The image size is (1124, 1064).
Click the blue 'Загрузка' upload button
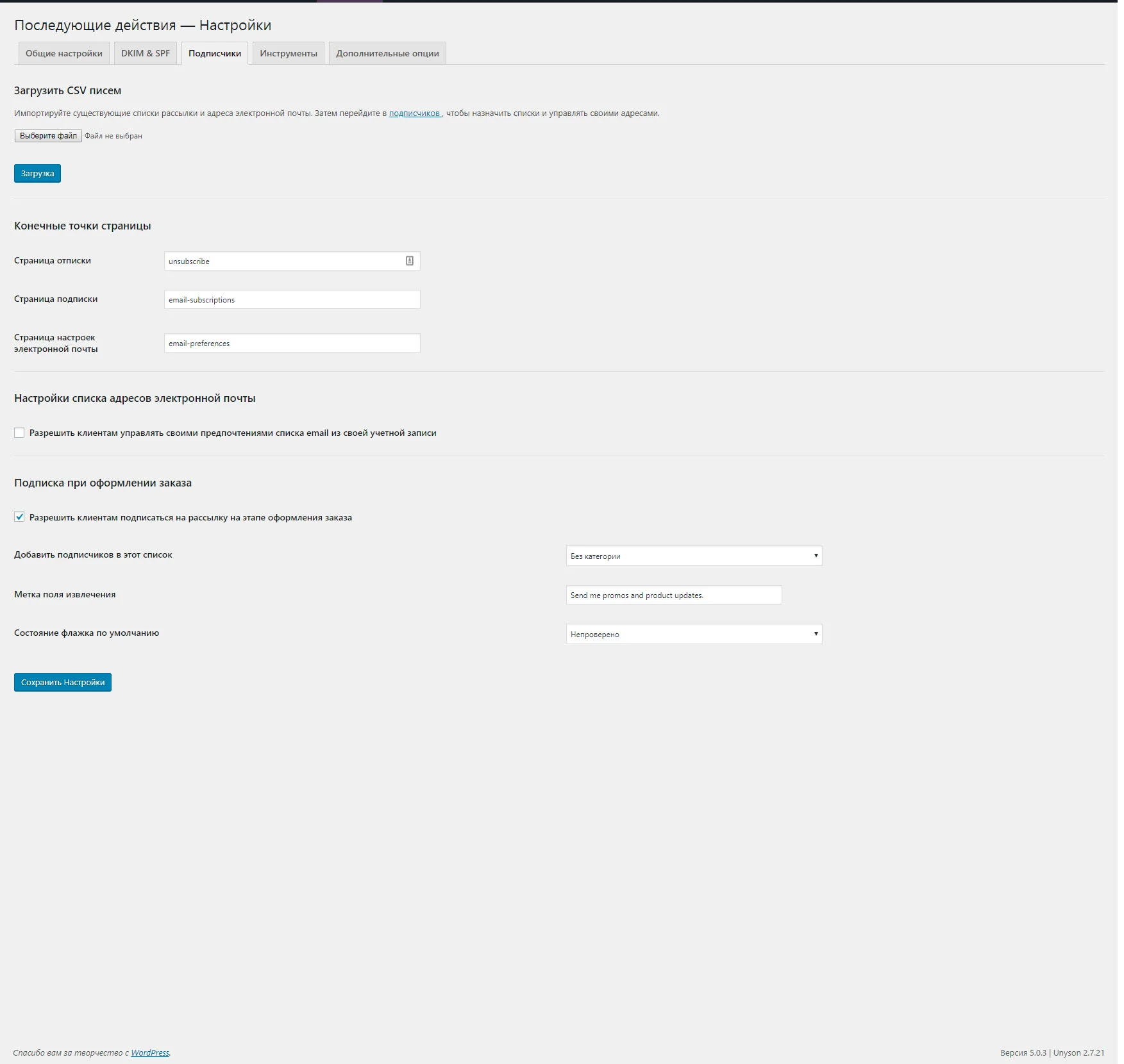click(37, 174)
